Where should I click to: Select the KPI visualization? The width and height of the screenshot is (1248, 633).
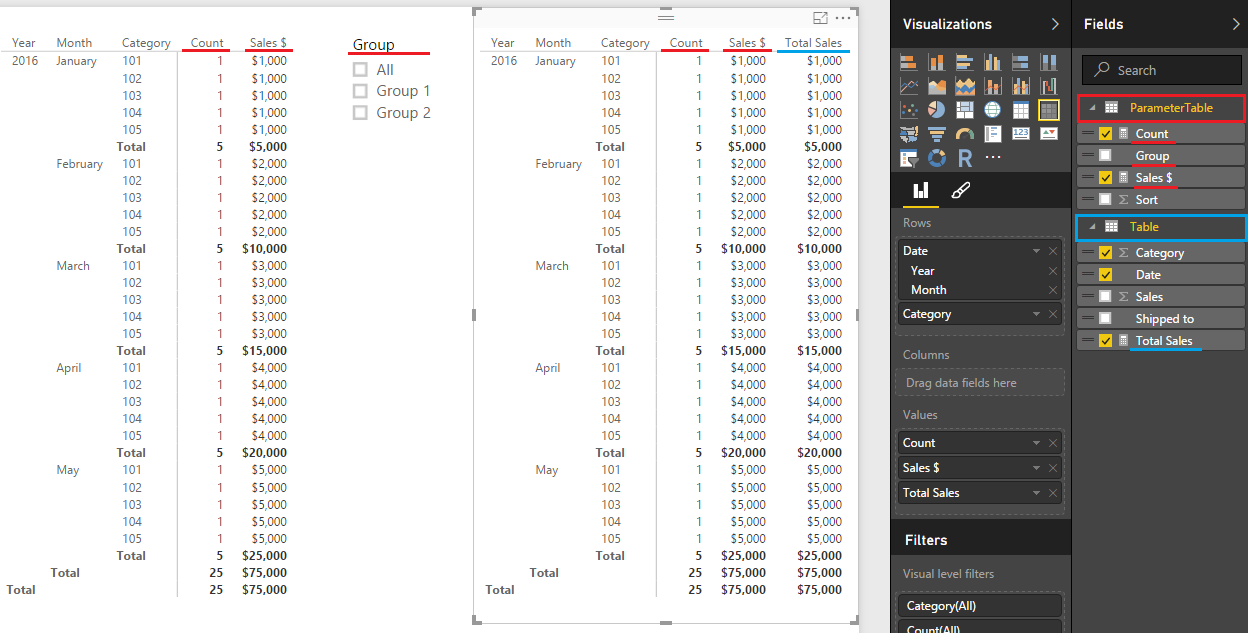click(x=1049, y=134)
